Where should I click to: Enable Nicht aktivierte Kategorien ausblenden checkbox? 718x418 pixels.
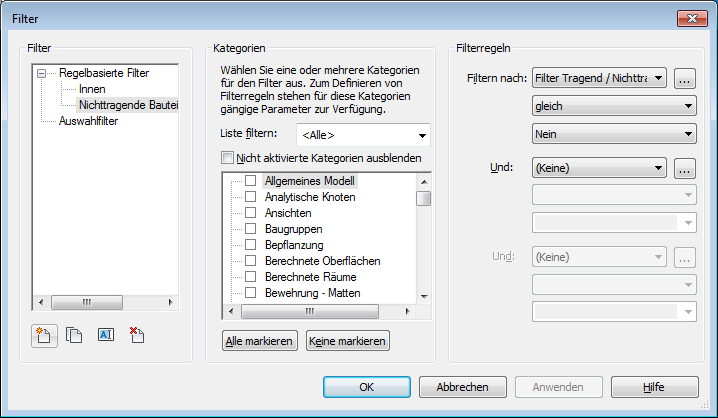[x=226, y=158]
